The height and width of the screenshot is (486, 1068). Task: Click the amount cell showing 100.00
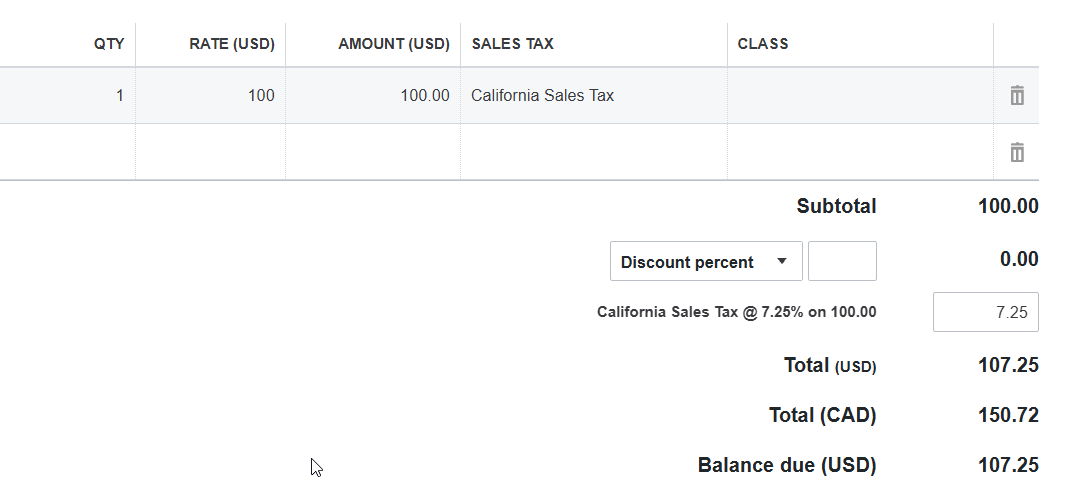[x=373, y=95]
